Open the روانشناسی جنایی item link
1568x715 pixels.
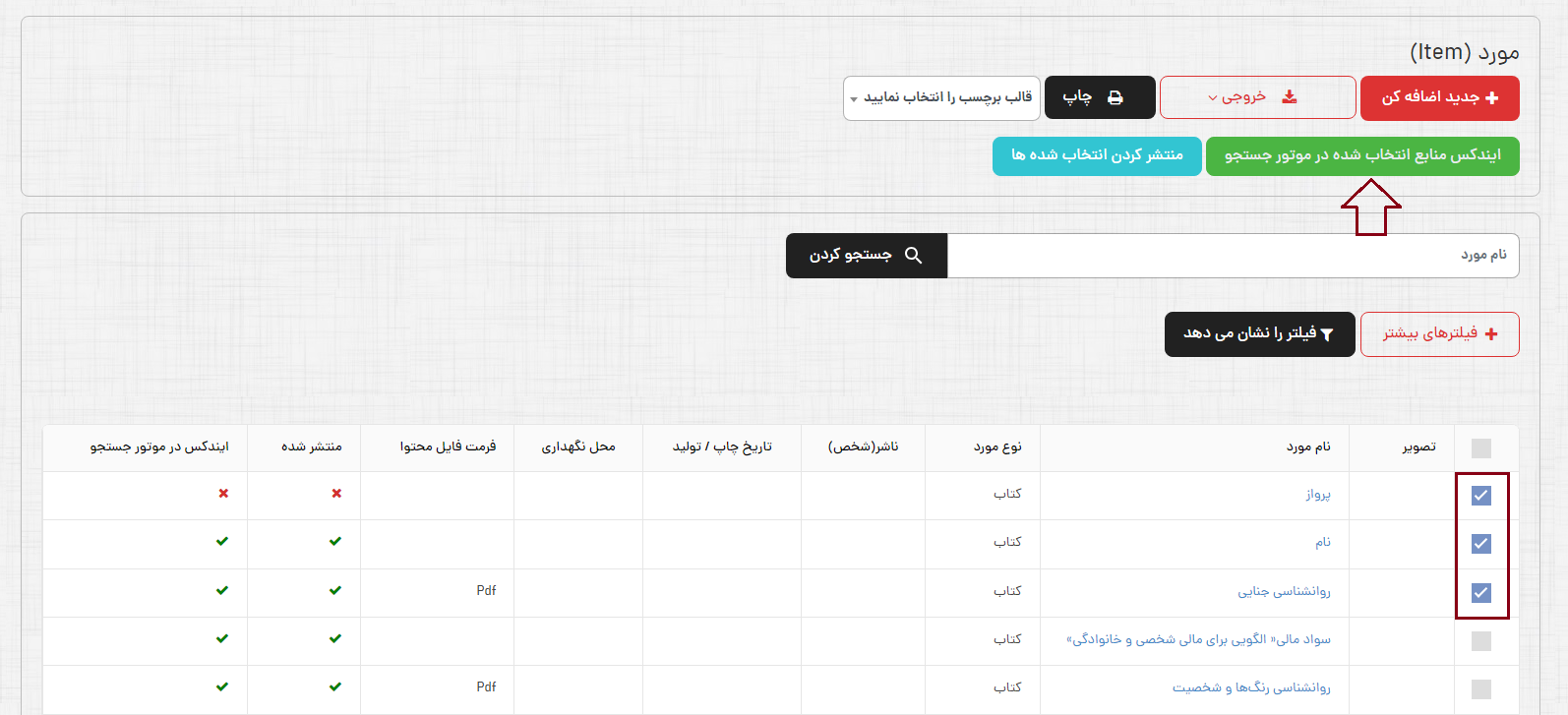point(1284,591)
